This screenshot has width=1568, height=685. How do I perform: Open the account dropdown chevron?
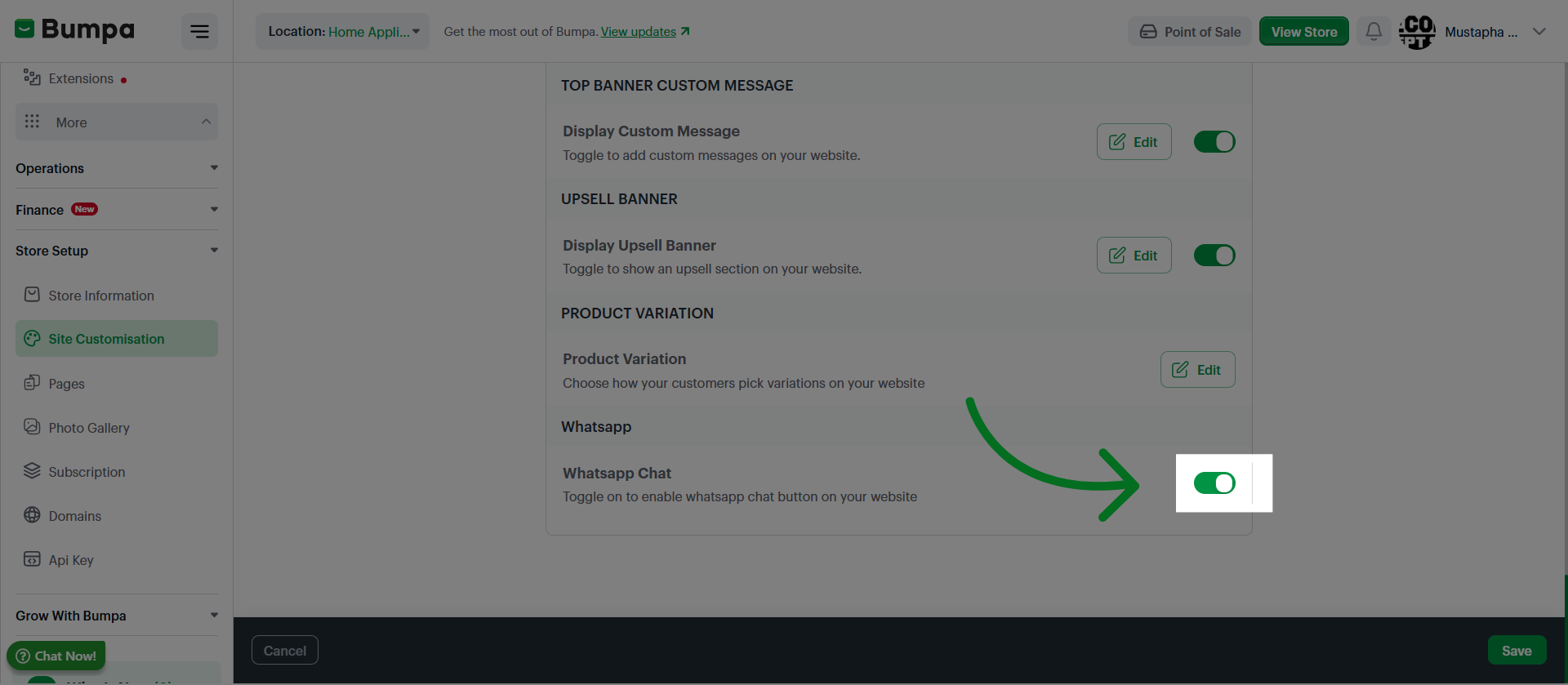pyautogui.click(x=1539, y=32)
